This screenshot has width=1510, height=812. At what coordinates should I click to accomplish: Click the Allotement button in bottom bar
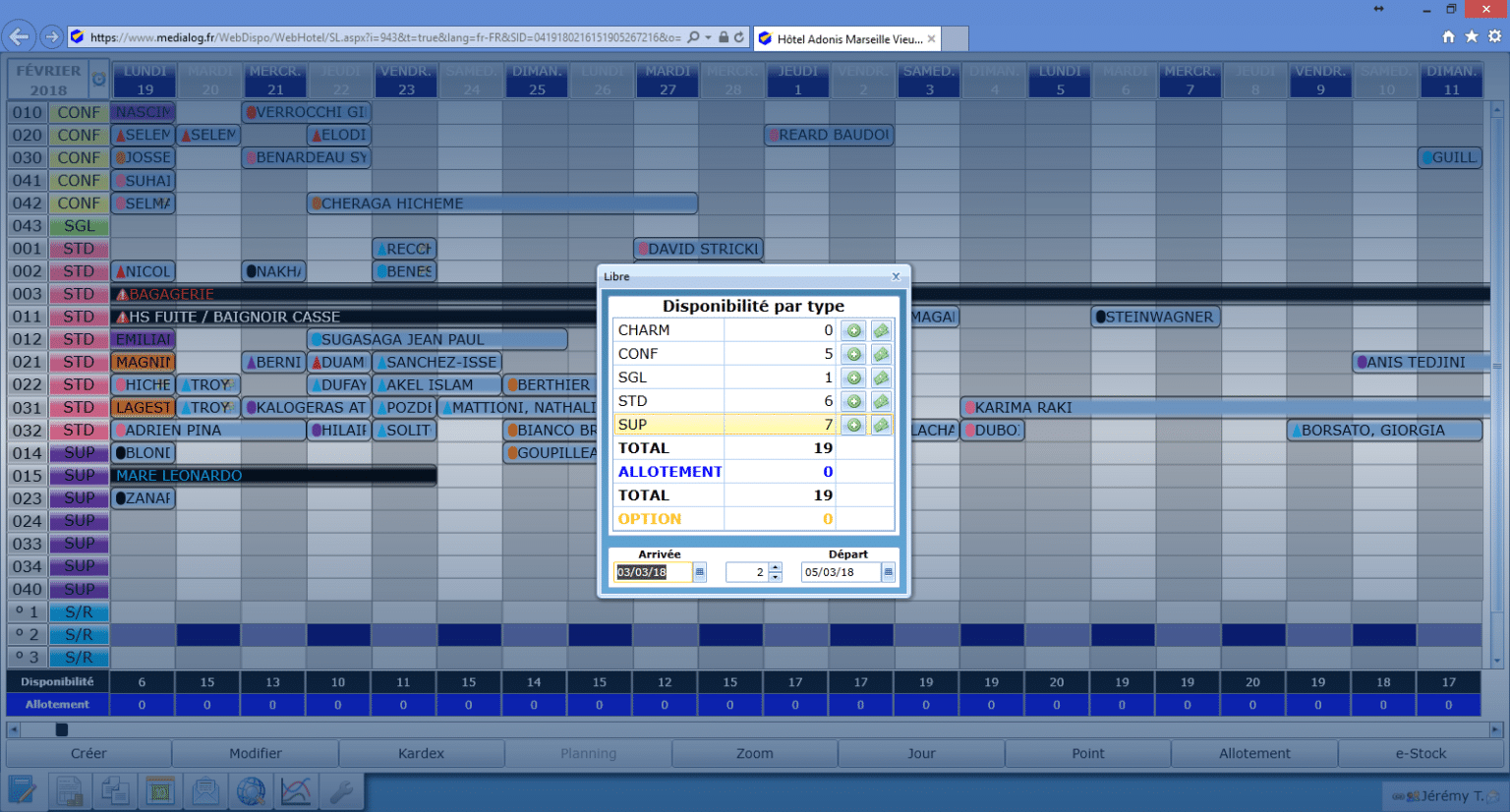1254,753
